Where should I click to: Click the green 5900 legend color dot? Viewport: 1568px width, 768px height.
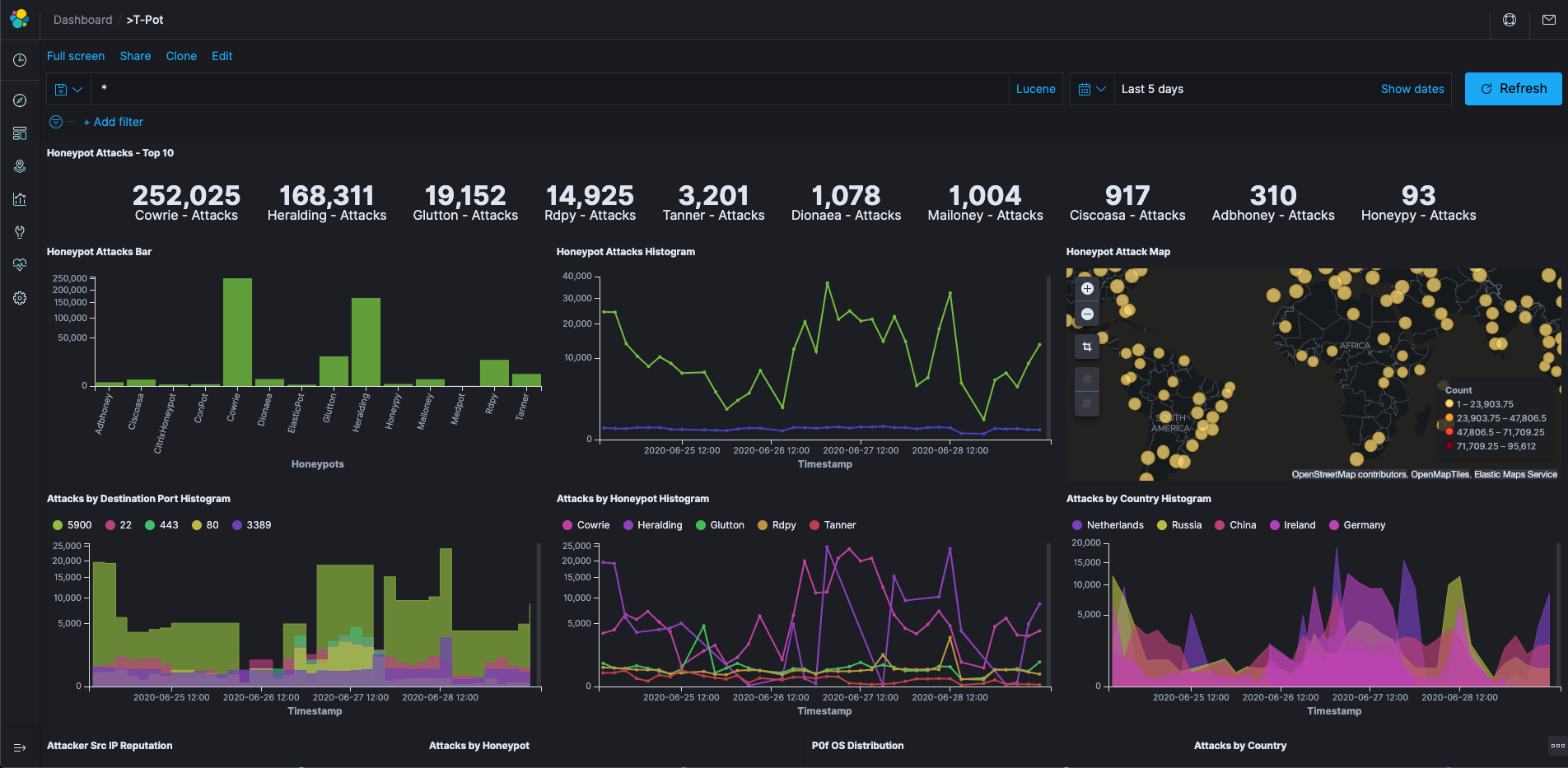tap(58, 525)
